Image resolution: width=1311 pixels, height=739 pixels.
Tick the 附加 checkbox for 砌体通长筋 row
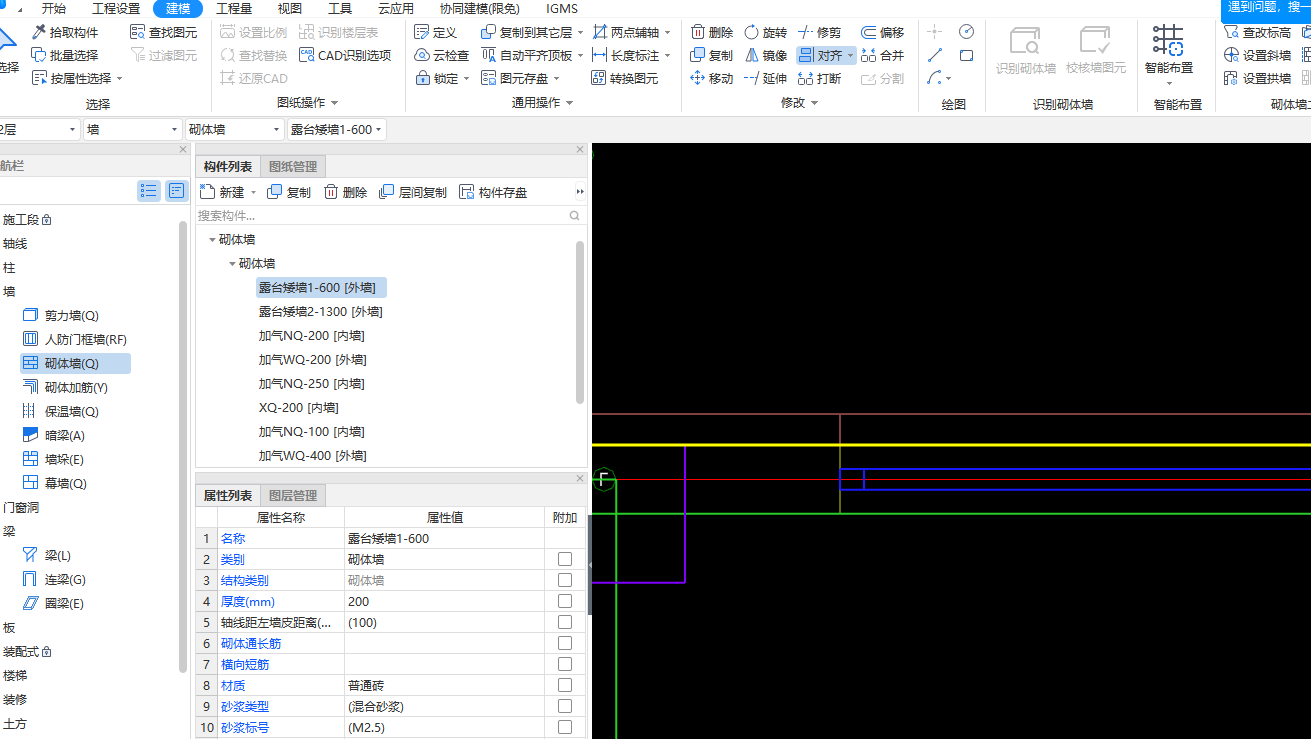[x=565, y=643]
